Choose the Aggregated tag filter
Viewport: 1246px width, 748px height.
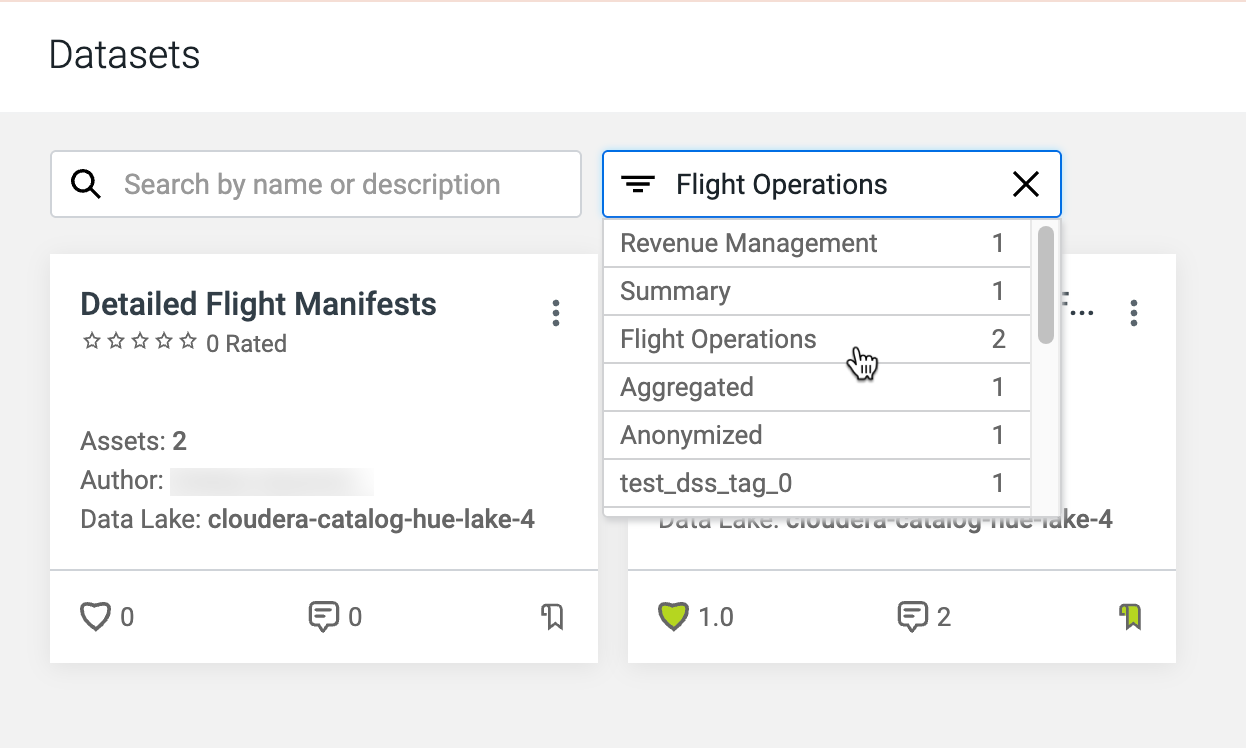click(687, 387)
